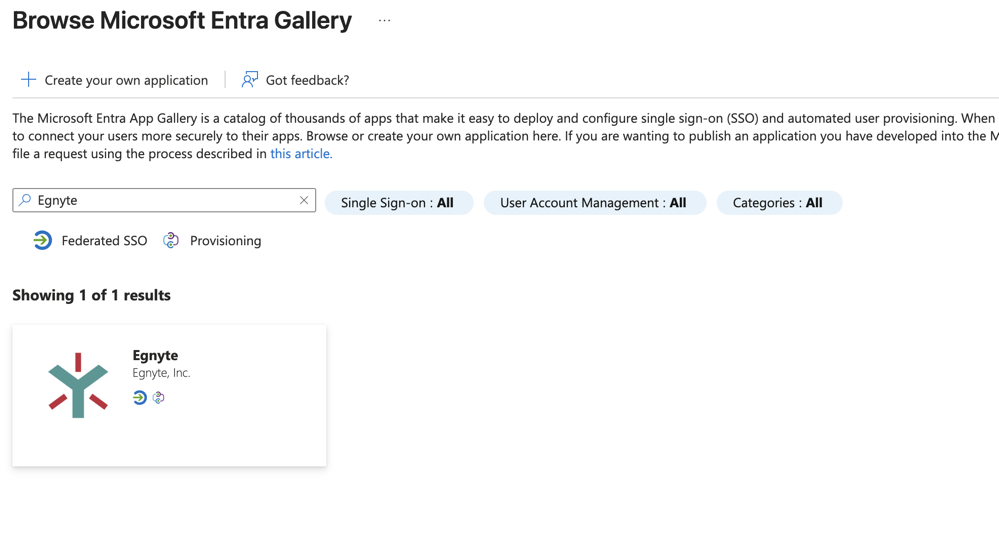Image resolution: width=999 pixels, height=534 pixels.
Task: Follow the 'this article.' hyperlink
Action: (x=301, y=154)
